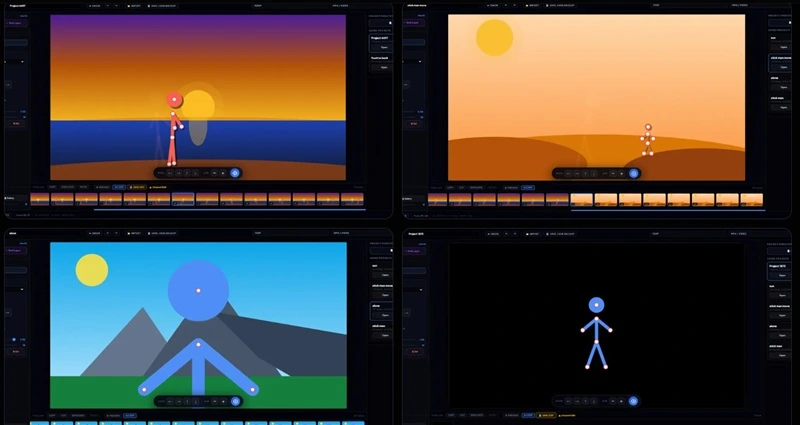Open 'stick man move' project in Project 1670 window list
Screen dimensions: 800x425
coord(783,315)
